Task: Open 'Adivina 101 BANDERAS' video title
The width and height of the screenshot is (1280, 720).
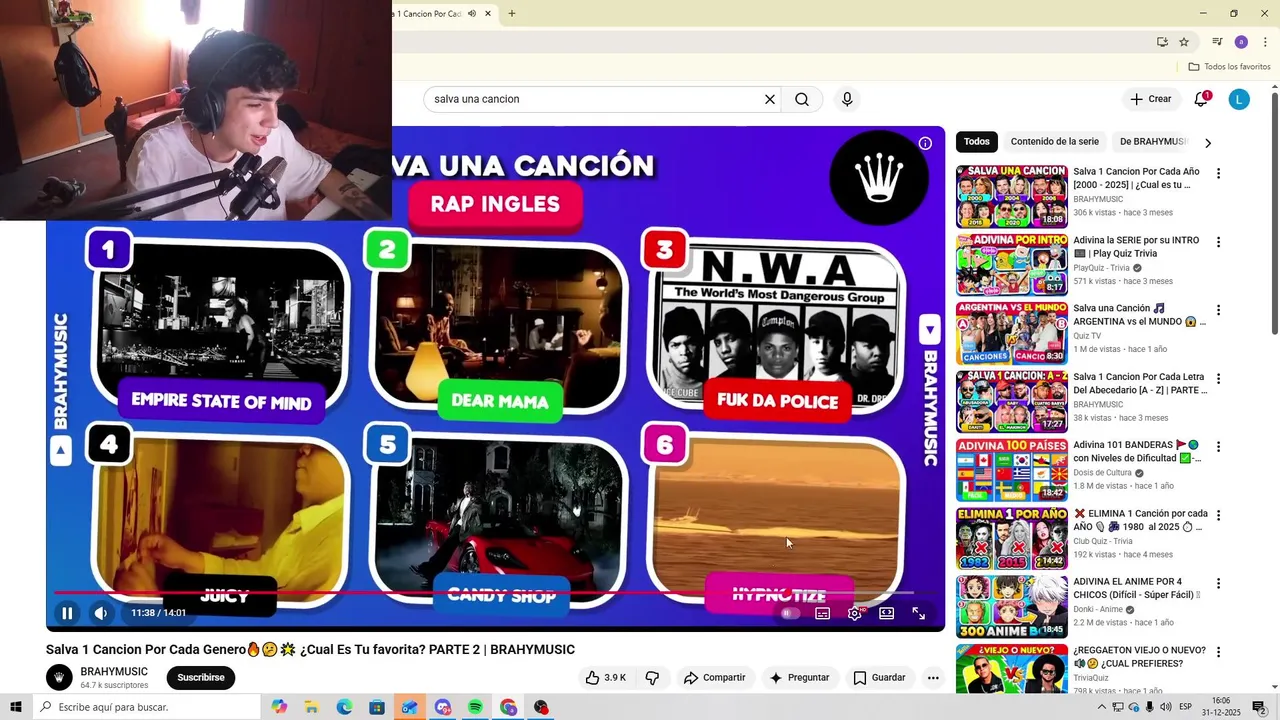Action: pyautogui.click(x=1138, y=451)
